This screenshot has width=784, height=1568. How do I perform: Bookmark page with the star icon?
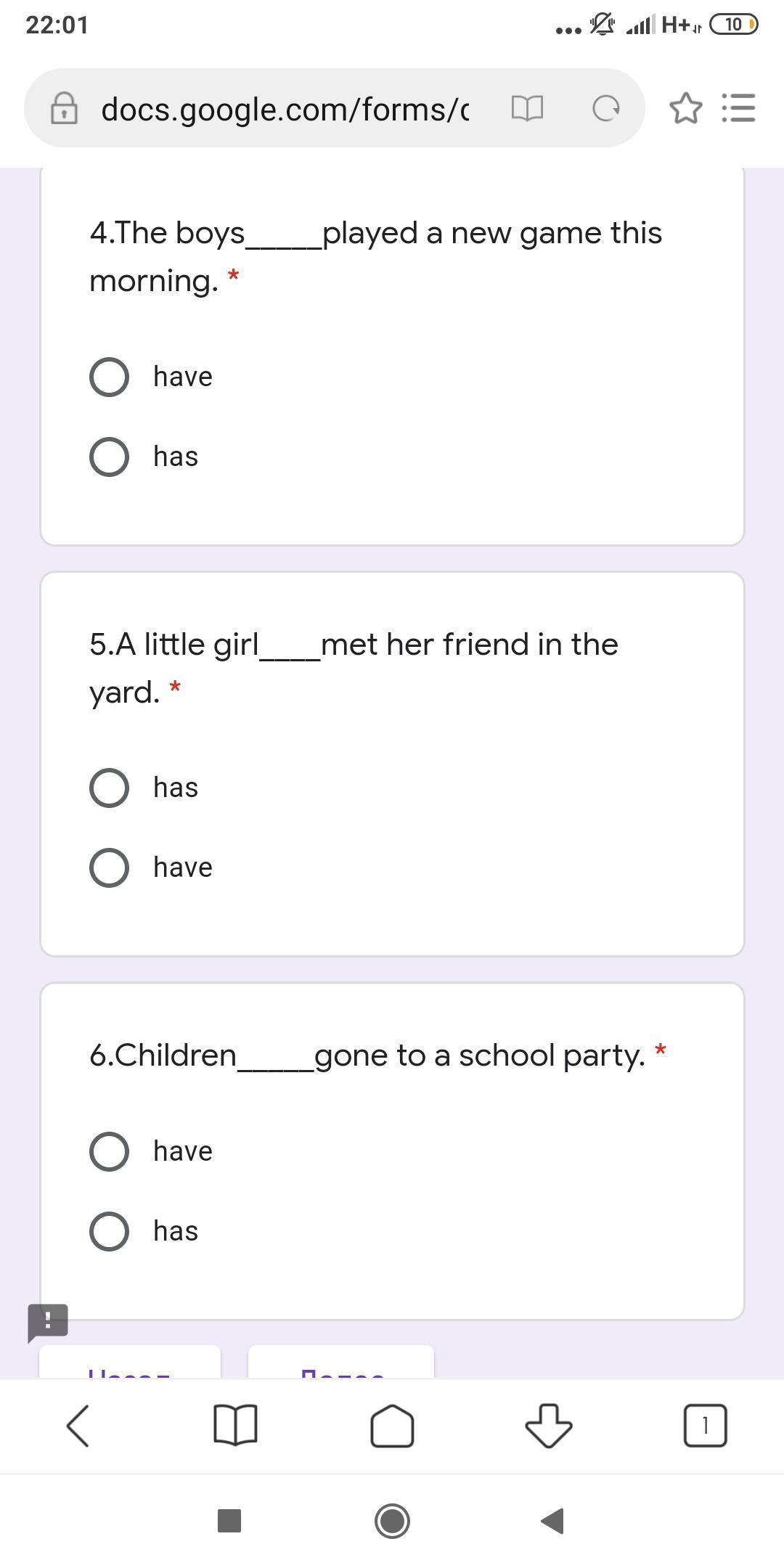[685, 109]
